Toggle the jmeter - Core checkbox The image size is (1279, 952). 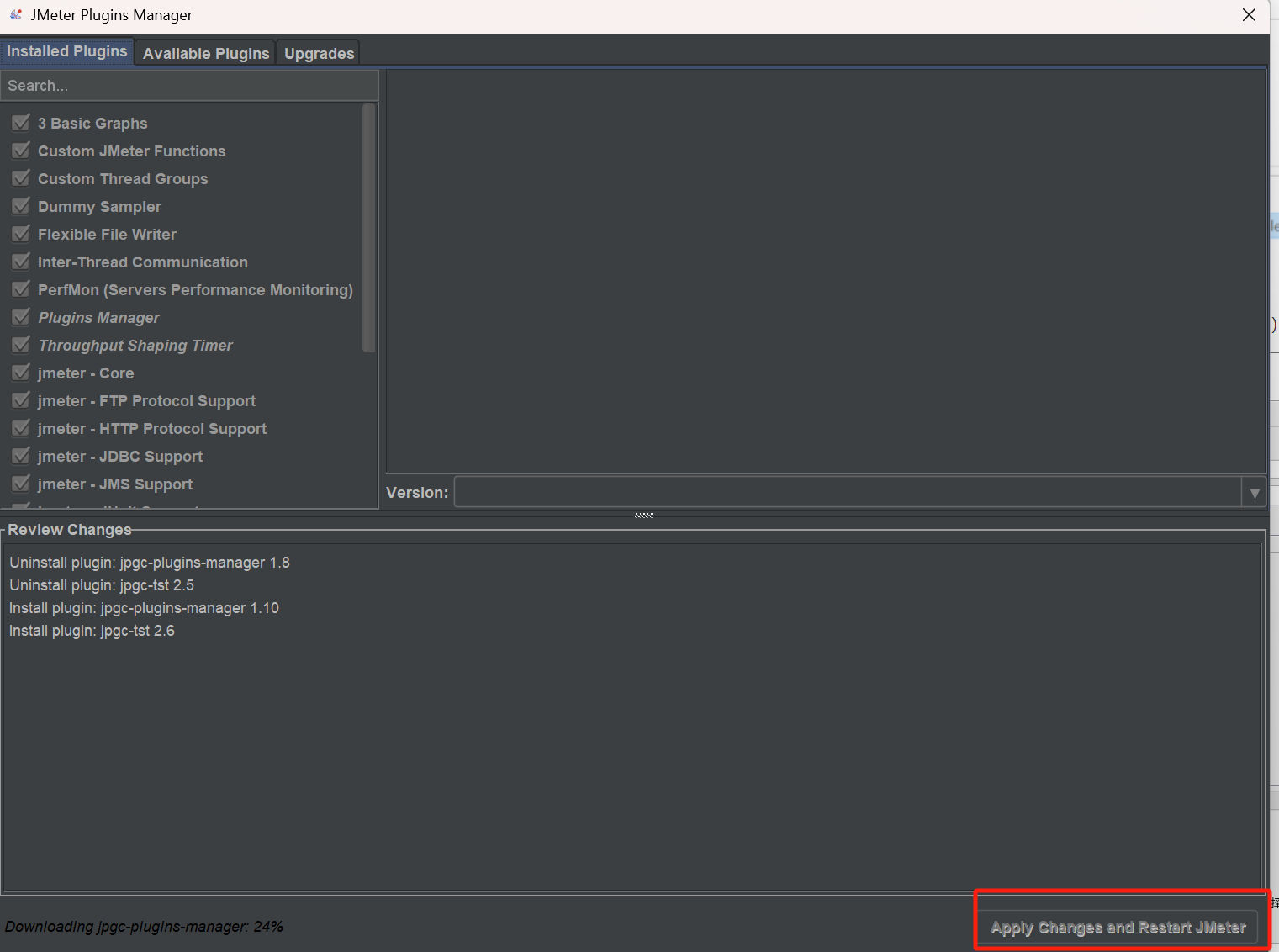pos(21,373)
